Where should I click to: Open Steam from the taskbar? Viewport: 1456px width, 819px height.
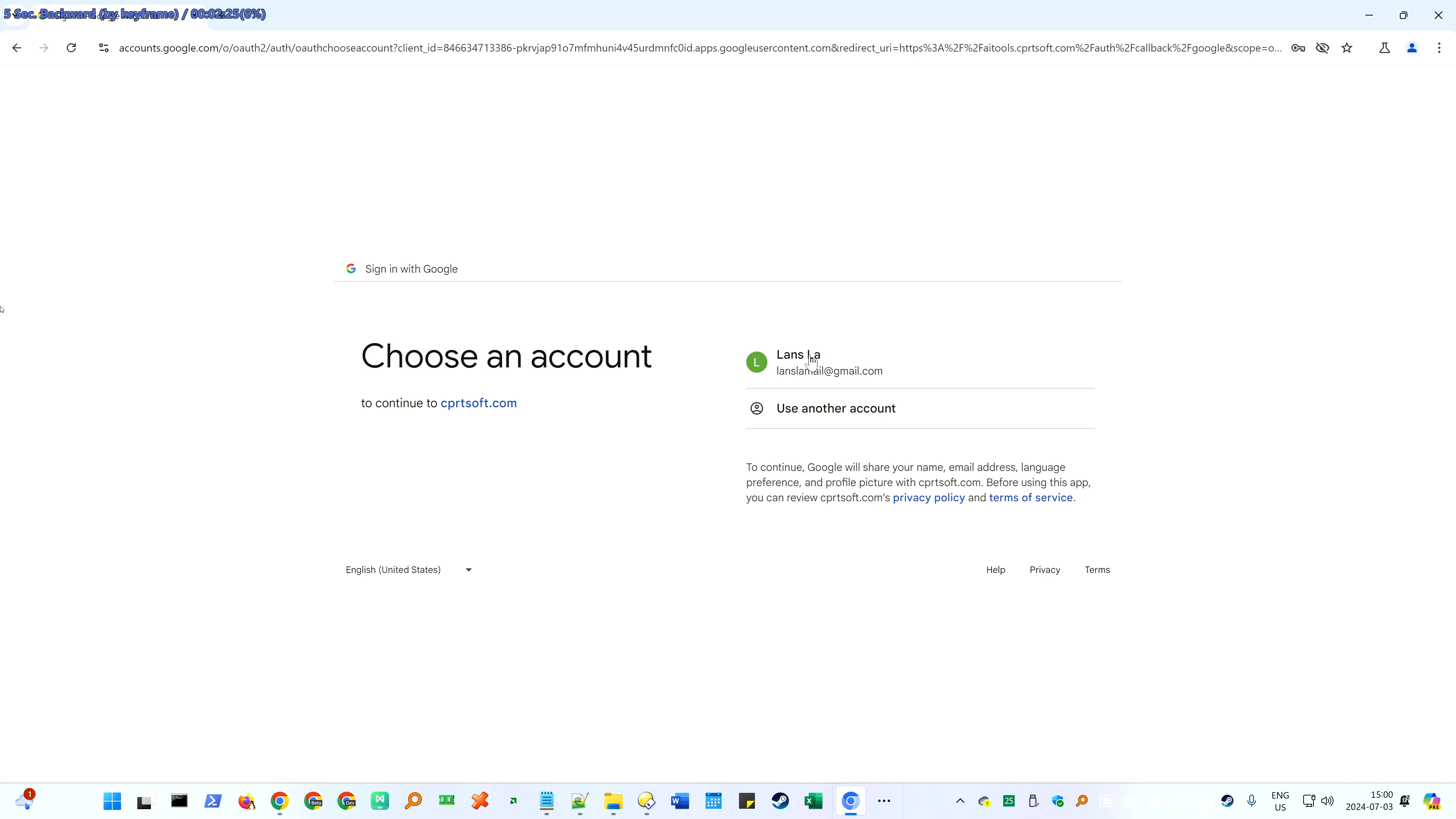[x=780, y=801]
